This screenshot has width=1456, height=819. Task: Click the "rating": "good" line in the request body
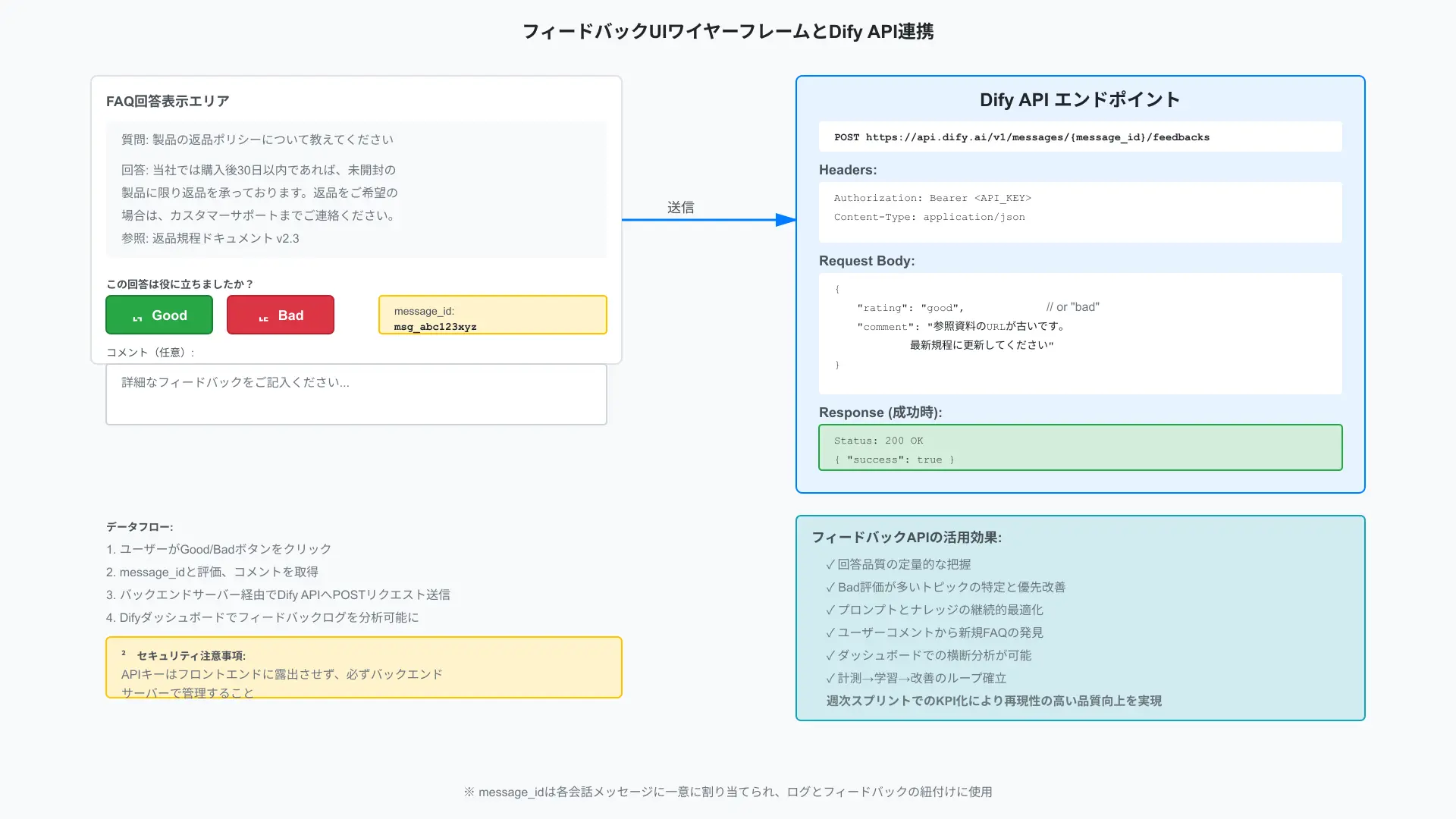point(910,308)
